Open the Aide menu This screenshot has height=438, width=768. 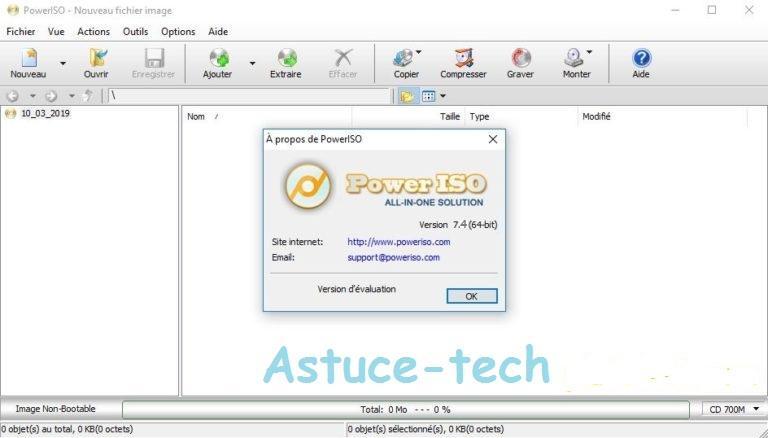coord(218,31)
